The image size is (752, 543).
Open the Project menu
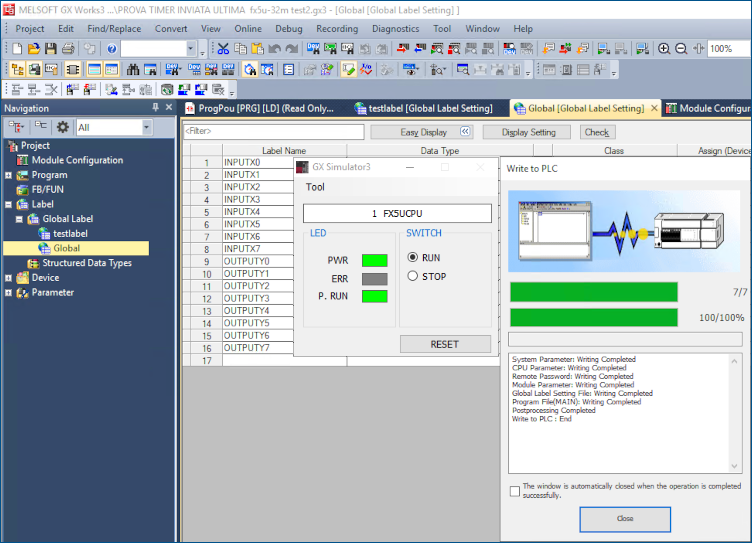point(30,29)
